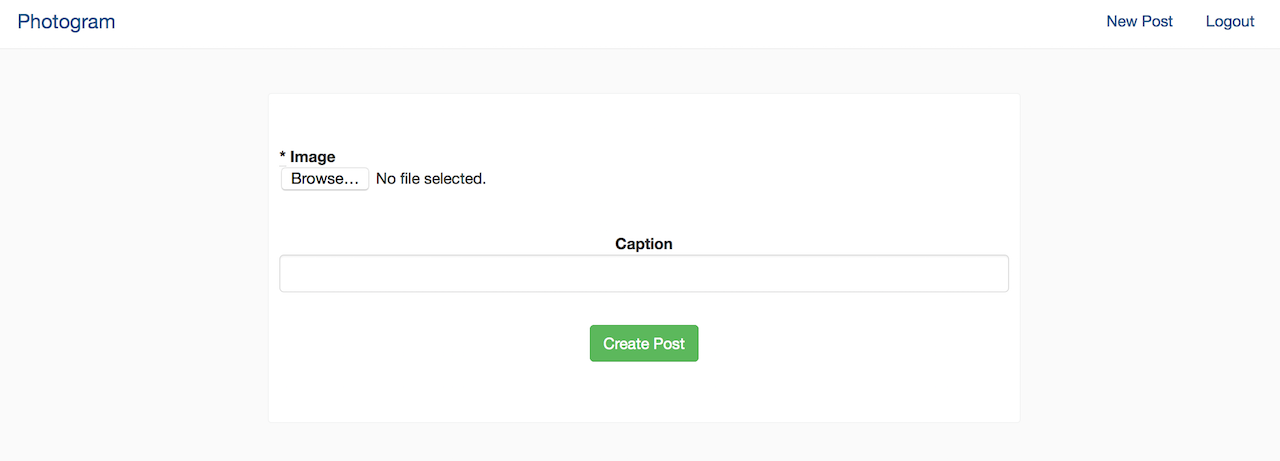Viewport: 1280px width, 461px height.
Task: Click blank space in the top navigation bar
Action: [600, 23]
